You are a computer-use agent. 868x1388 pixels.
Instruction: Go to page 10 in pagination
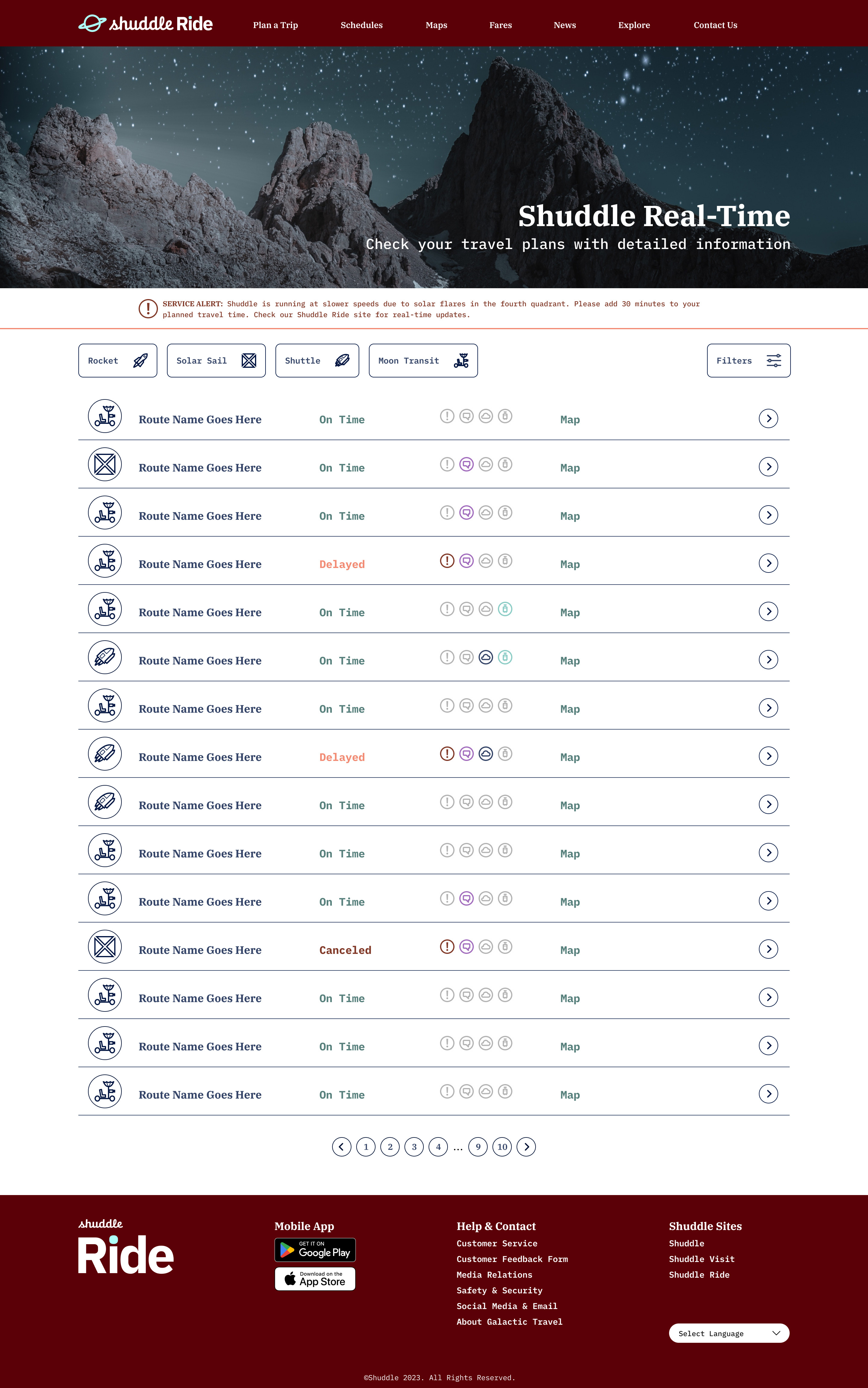[502, 1147]
